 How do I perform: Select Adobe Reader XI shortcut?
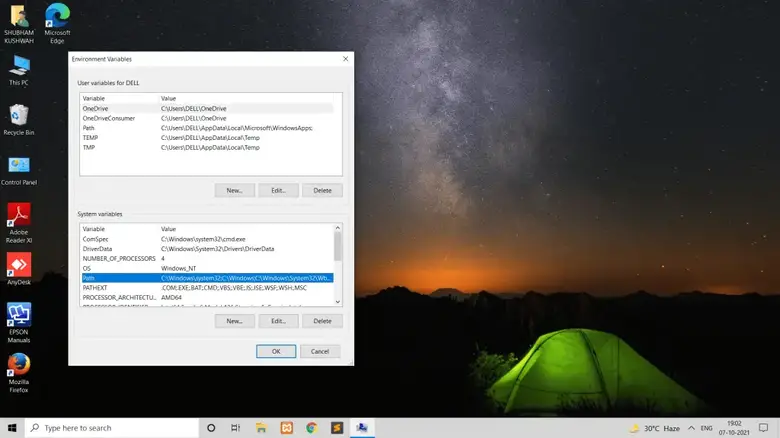pos(19,223)
